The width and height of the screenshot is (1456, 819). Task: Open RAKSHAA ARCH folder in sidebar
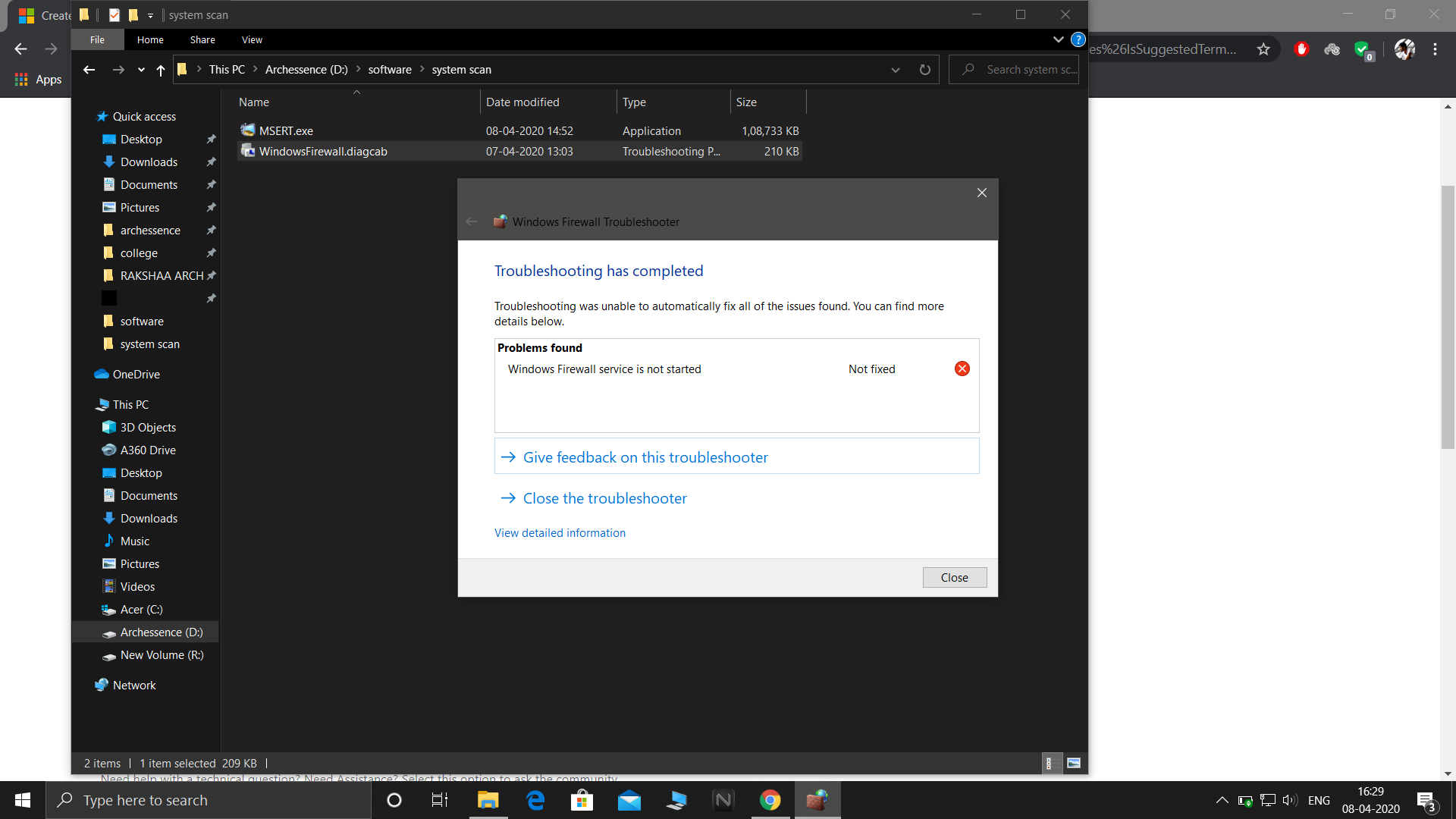coord(162,275)
